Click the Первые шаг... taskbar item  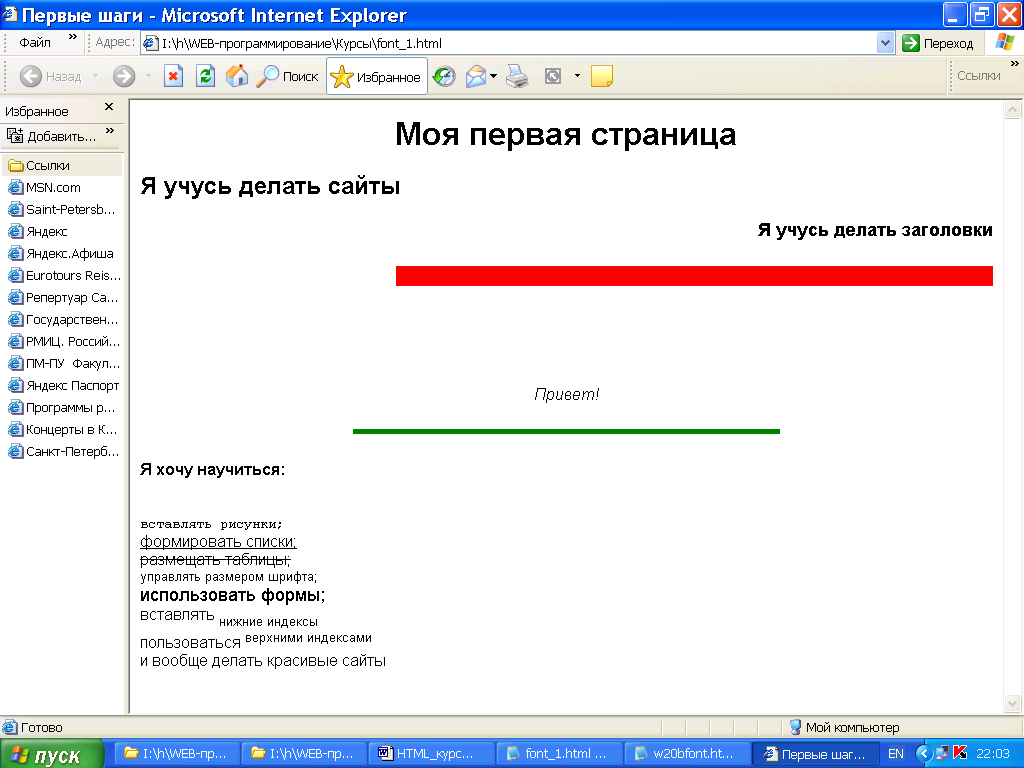click(x=815, y=754)
